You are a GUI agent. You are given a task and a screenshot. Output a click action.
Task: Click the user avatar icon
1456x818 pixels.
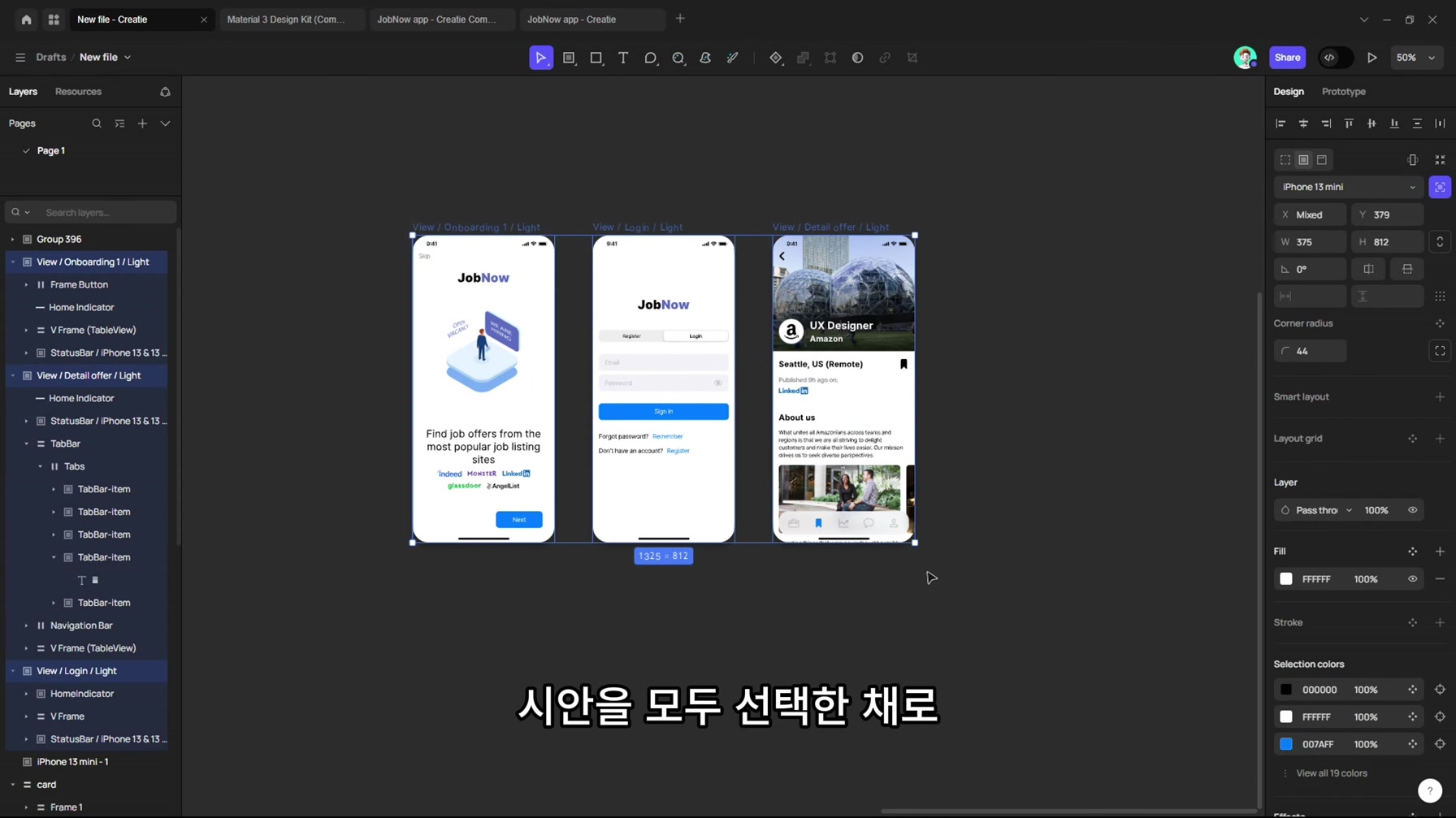click(x=1245, y=58)
